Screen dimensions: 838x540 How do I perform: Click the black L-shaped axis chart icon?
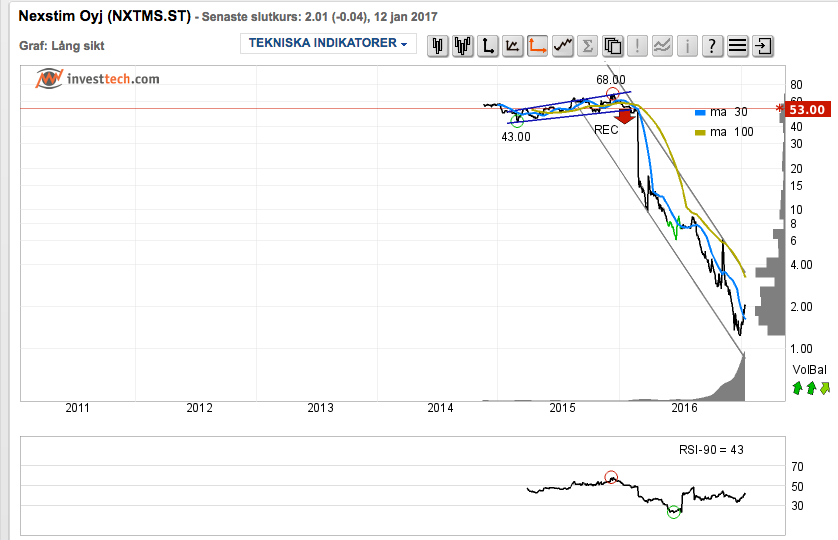pyautogui.click(x=487, y=46)
